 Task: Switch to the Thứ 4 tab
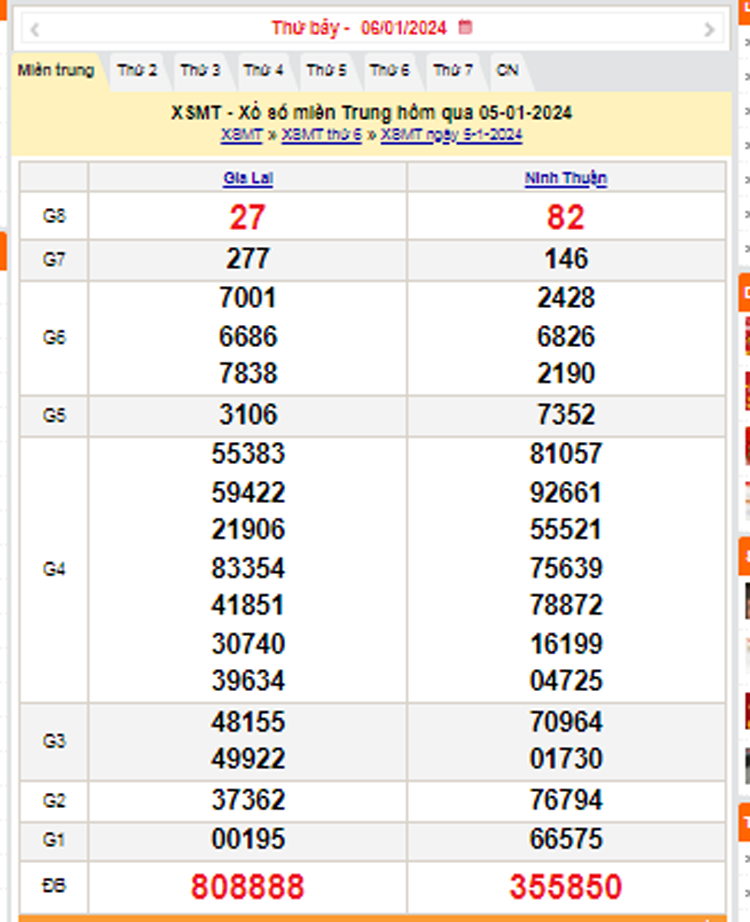tap(264, 71)
